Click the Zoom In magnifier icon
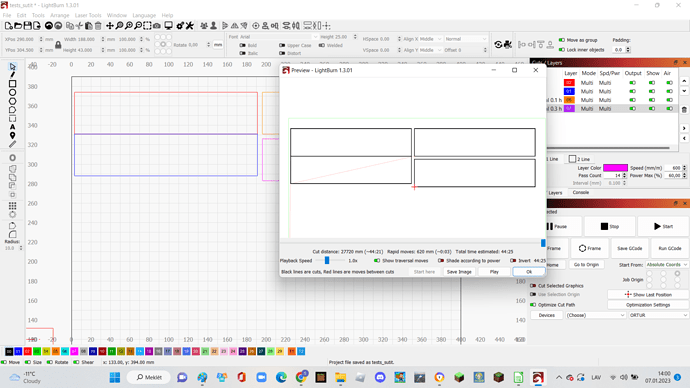 click(128, 26)
